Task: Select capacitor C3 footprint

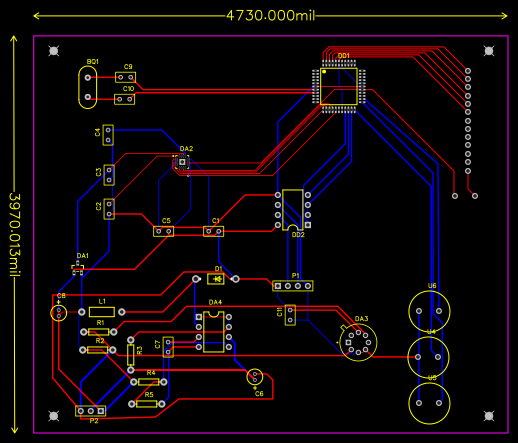Action: pos(109,175)
